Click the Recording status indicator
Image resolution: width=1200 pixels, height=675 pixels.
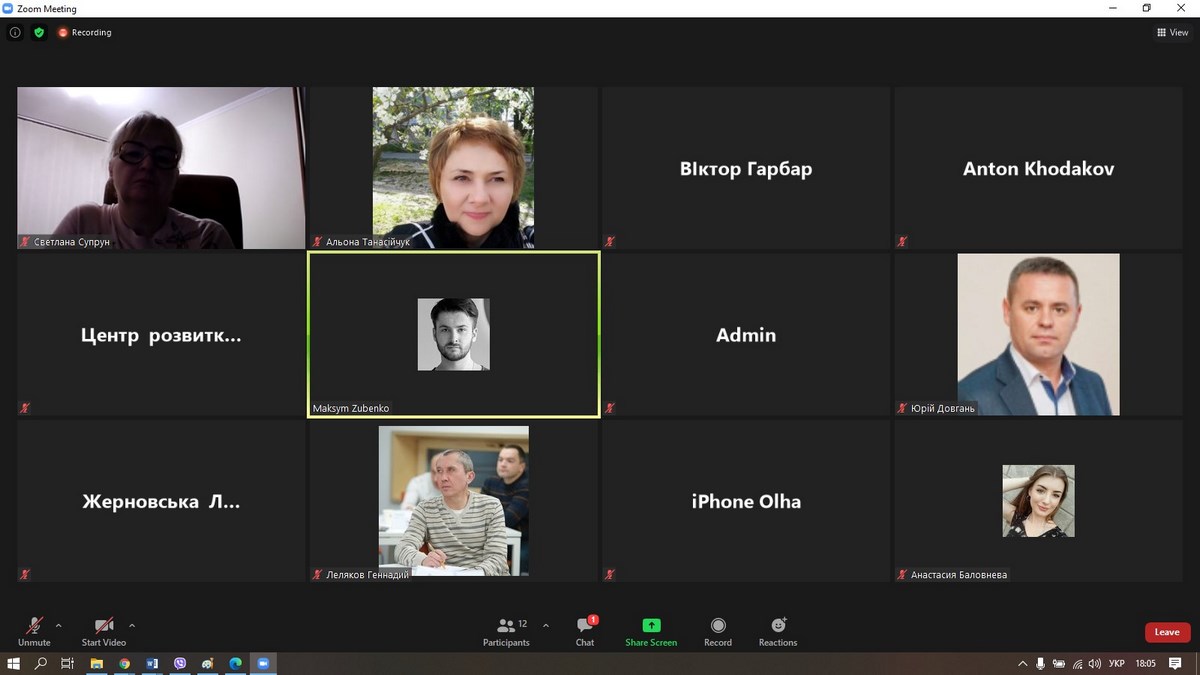pyautogui.click(x=85, y=32)
